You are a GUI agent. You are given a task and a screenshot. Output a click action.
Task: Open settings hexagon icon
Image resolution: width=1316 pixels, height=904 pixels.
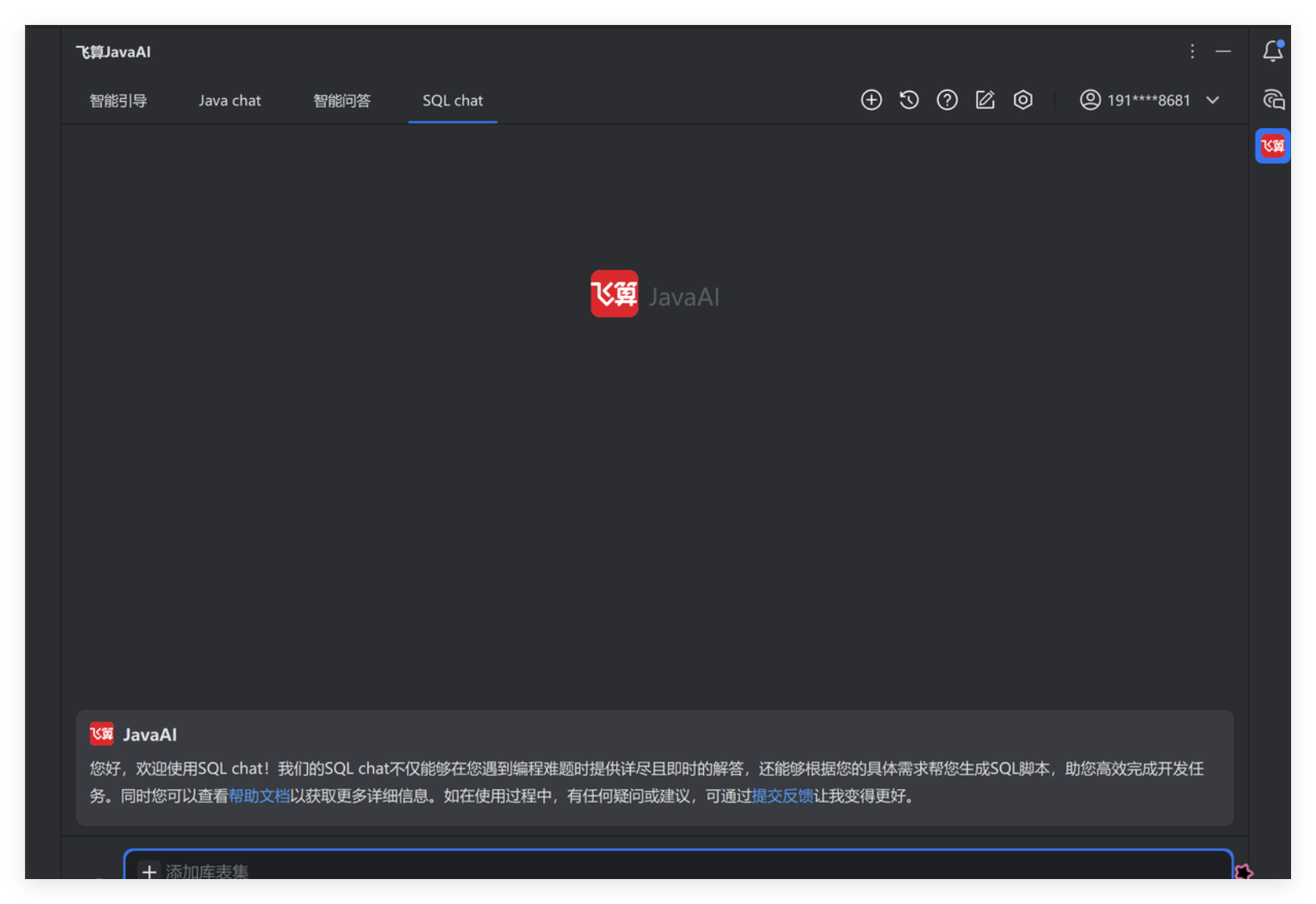(x=1022, y=100)
